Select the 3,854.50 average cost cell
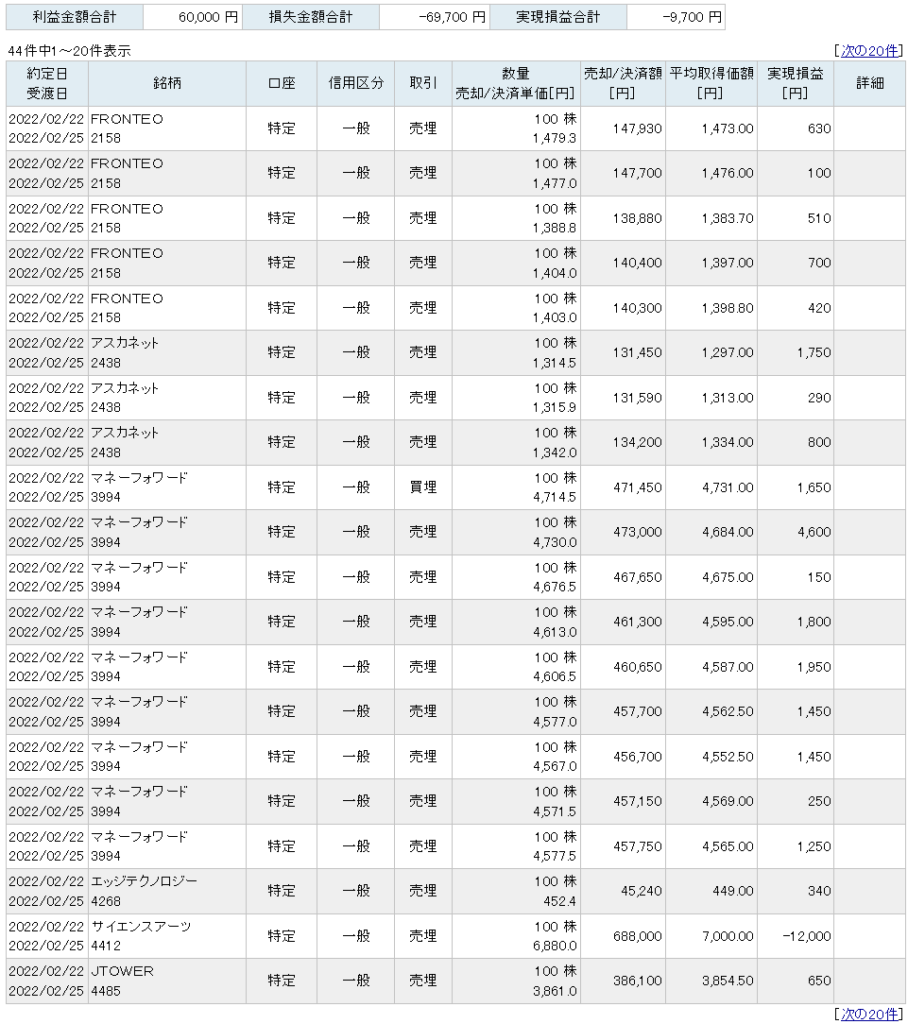908x1024 pixels. coord(711,981)
